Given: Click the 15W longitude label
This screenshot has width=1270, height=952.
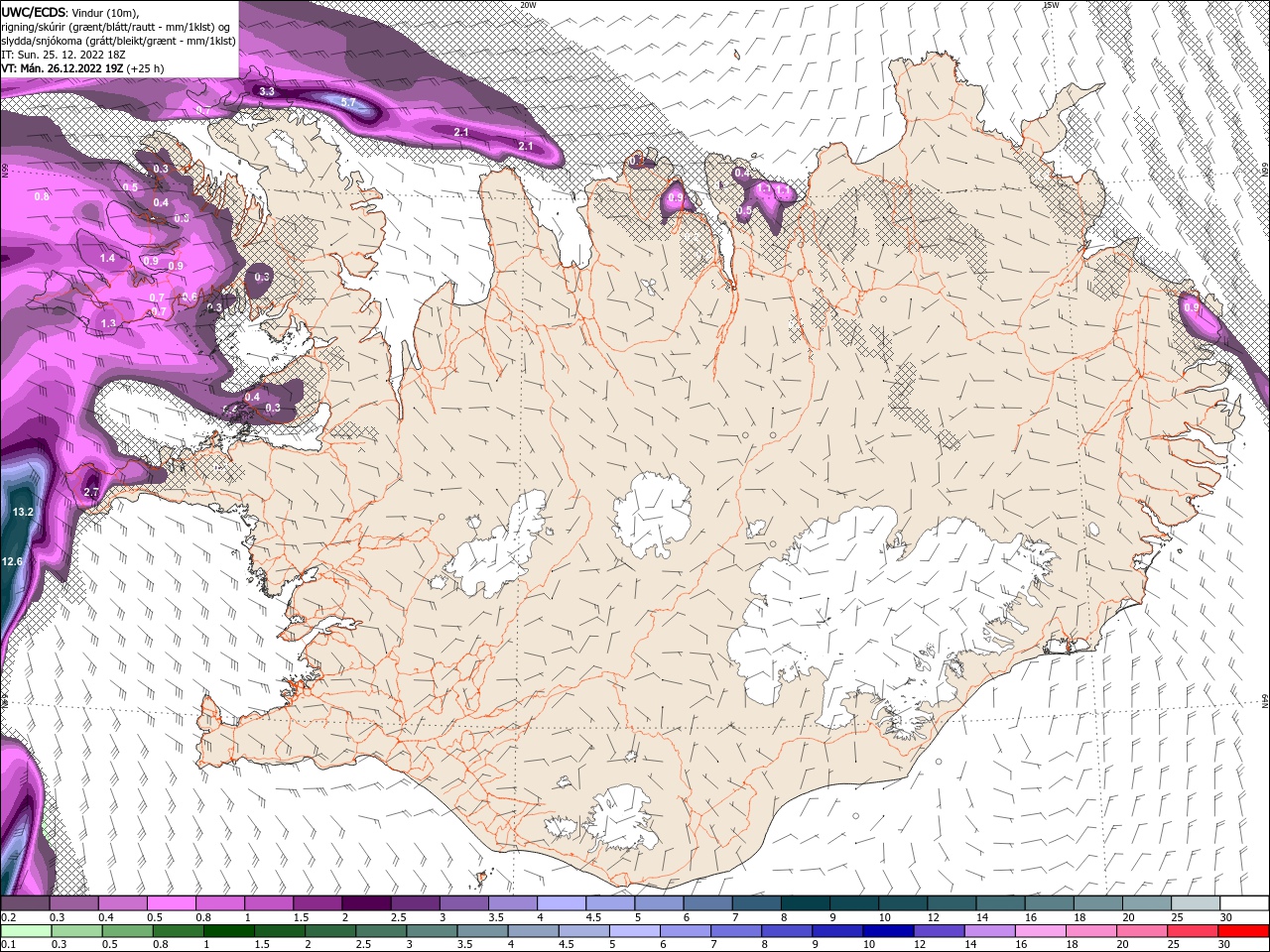Looking at the screenshot, I should [x=1051, y=5].
